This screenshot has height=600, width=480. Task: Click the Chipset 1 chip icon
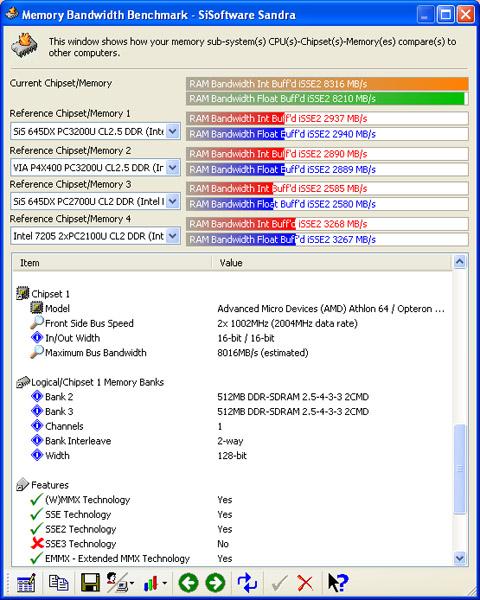(x=23, y=293)
